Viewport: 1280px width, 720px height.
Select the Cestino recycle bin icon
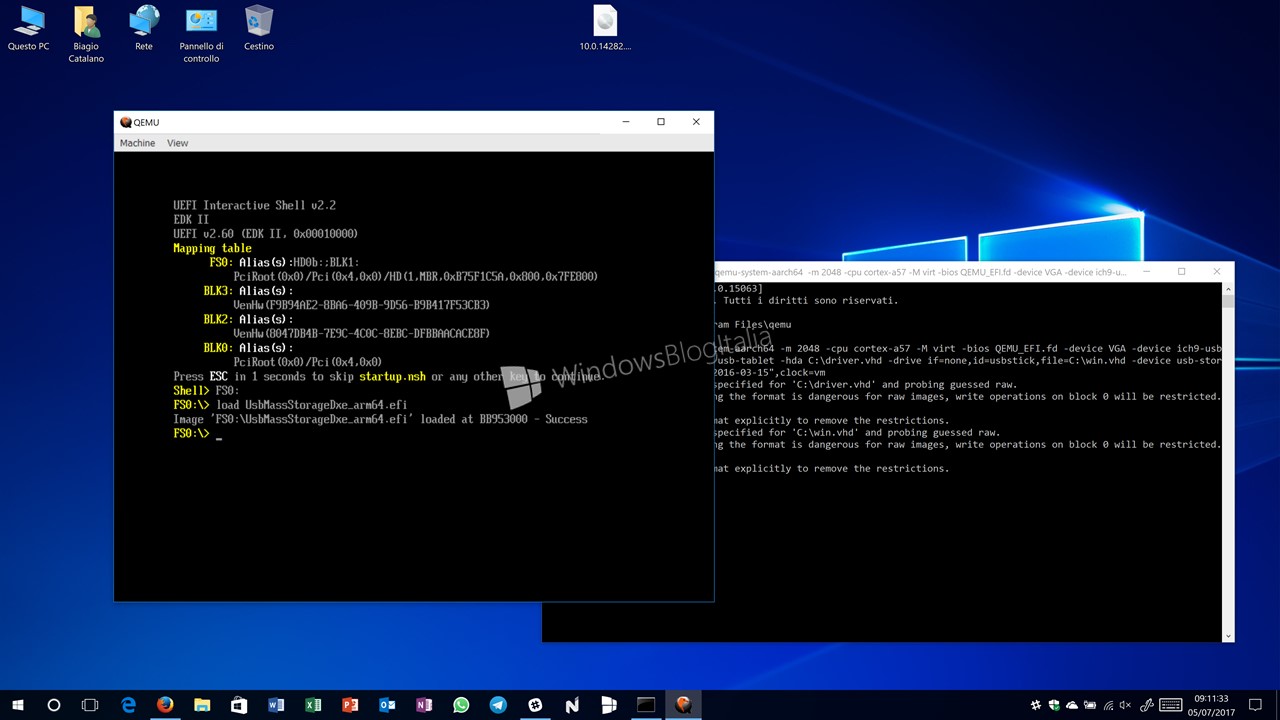coord(259,28)
